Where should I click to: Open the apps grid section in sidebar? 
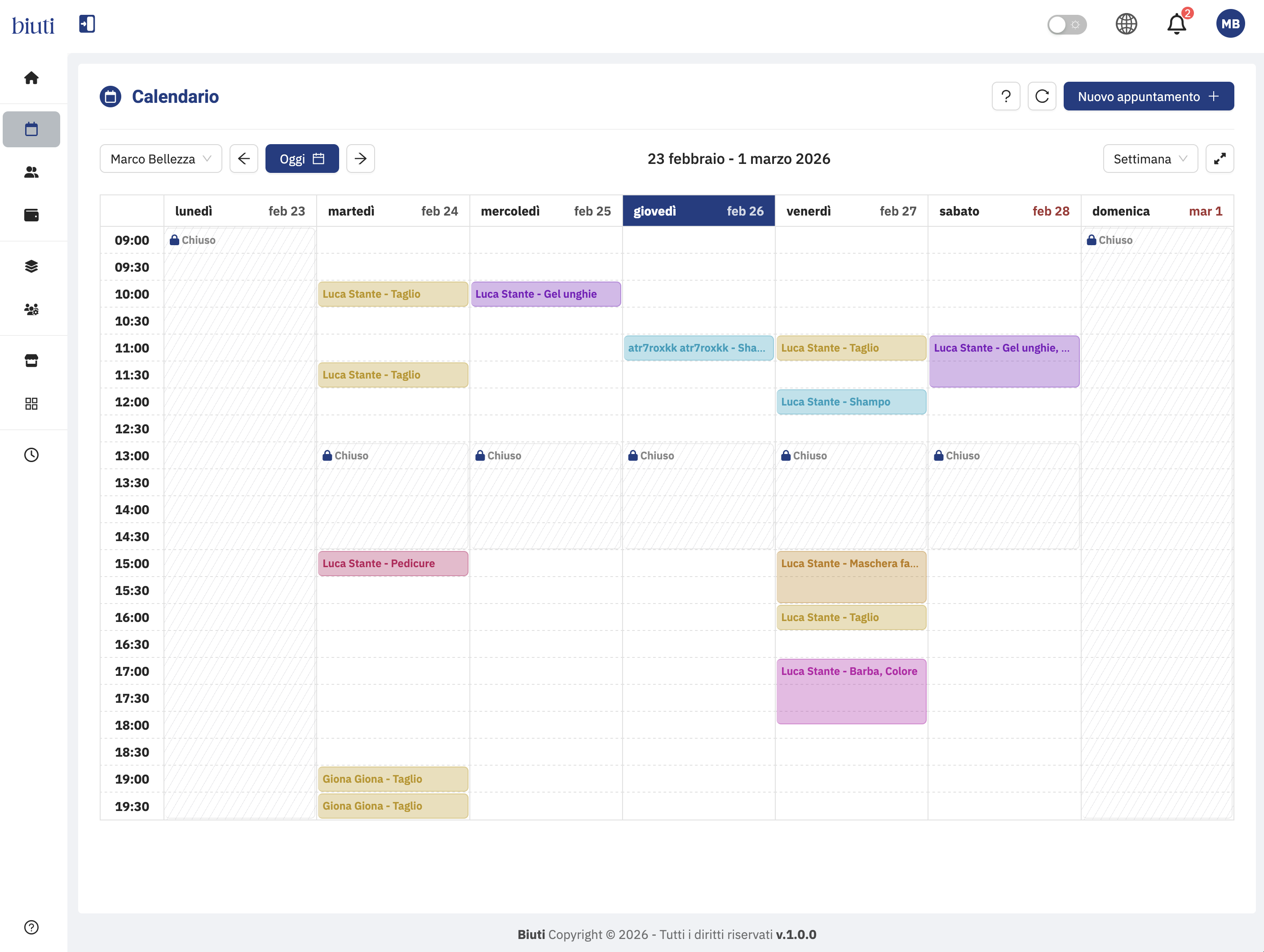(31, 403)
